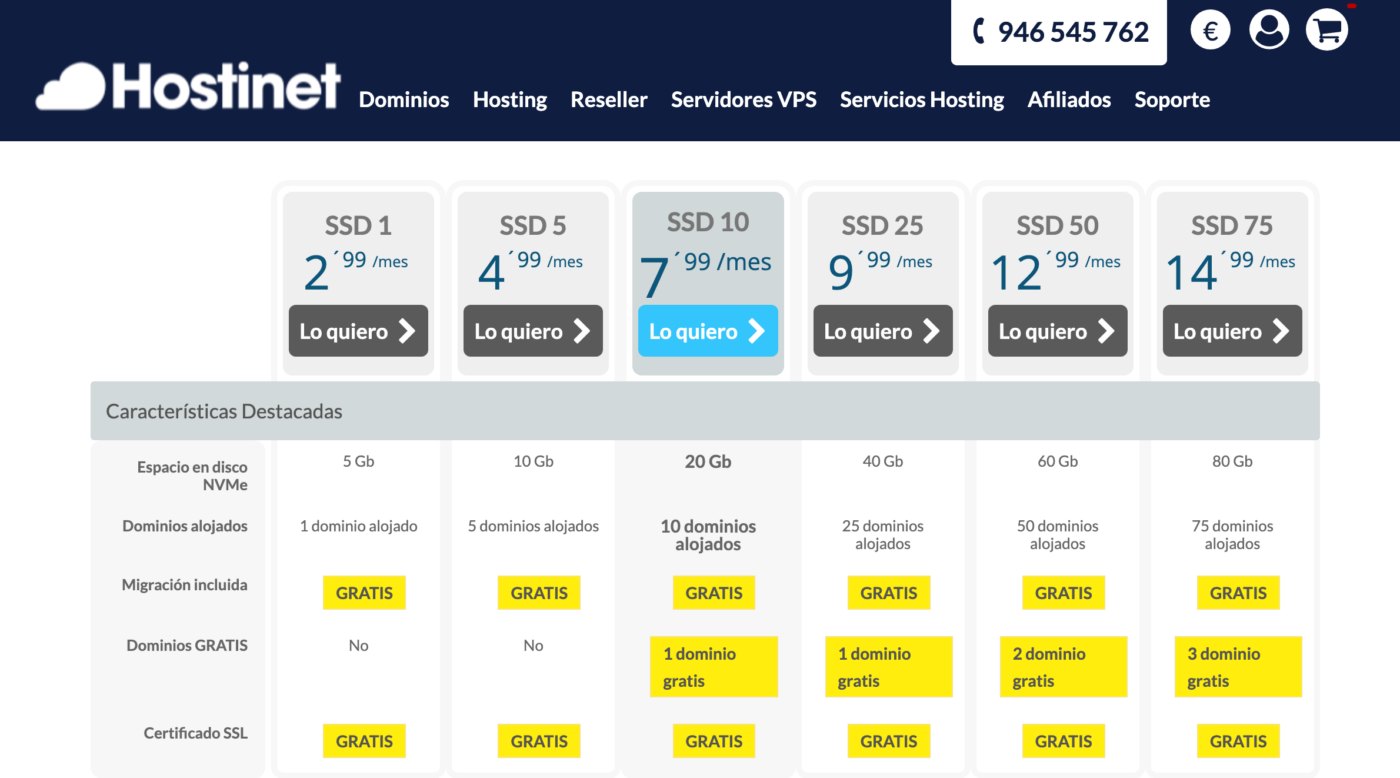Select the SSD 75 plan title

tap(1232, 226)
